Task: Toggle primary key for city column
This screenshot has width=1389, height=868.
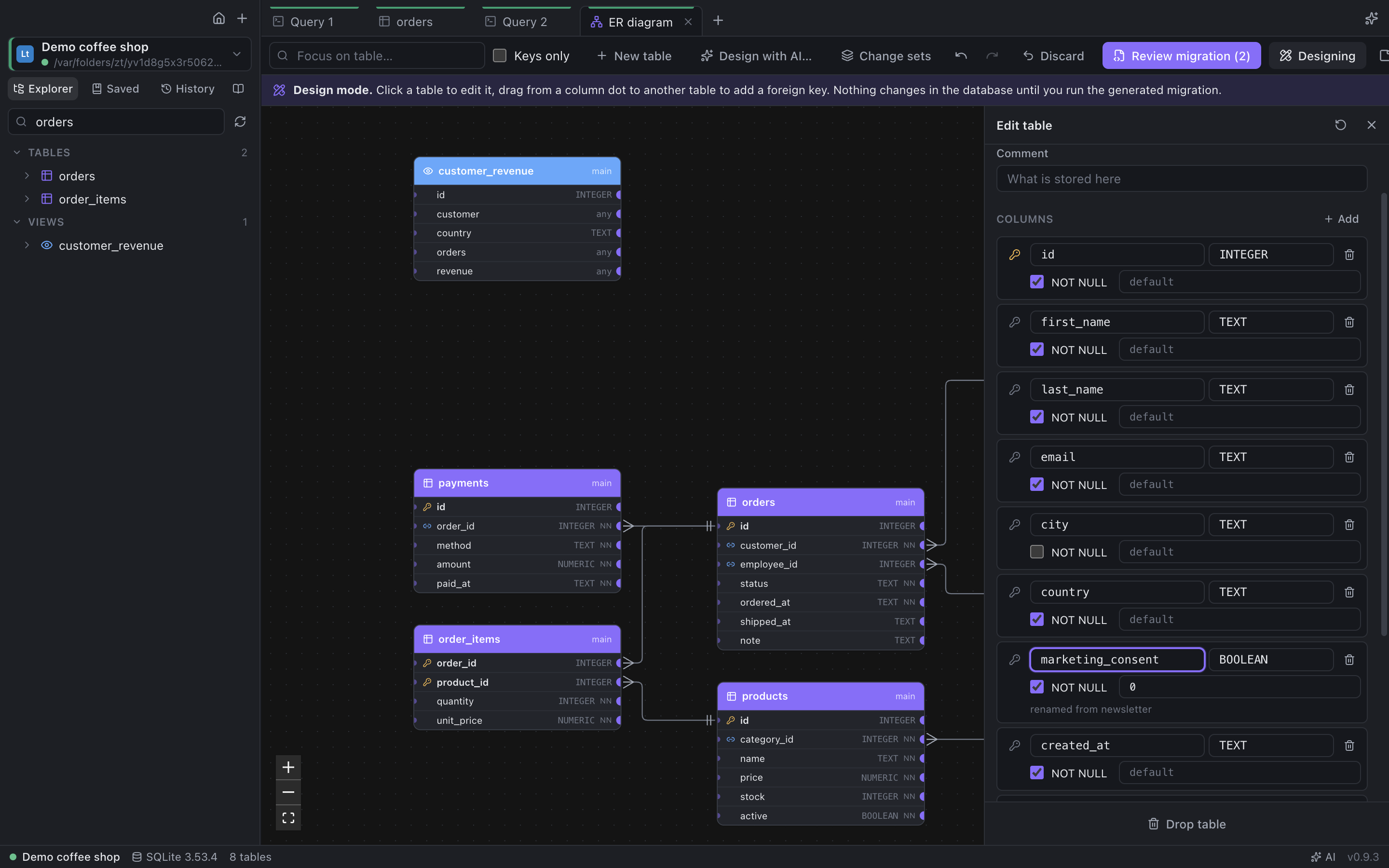Action: pos(1015,525)
